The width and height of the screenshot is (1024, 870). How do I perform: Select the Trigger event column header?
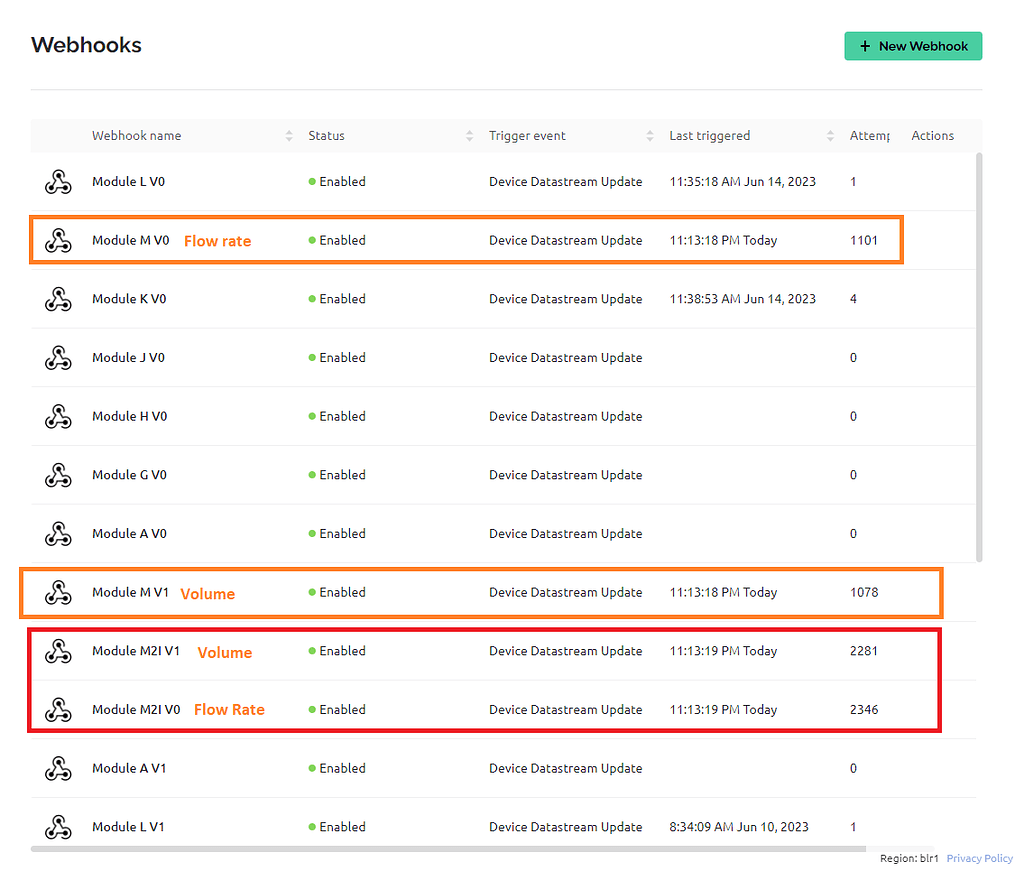527,135
